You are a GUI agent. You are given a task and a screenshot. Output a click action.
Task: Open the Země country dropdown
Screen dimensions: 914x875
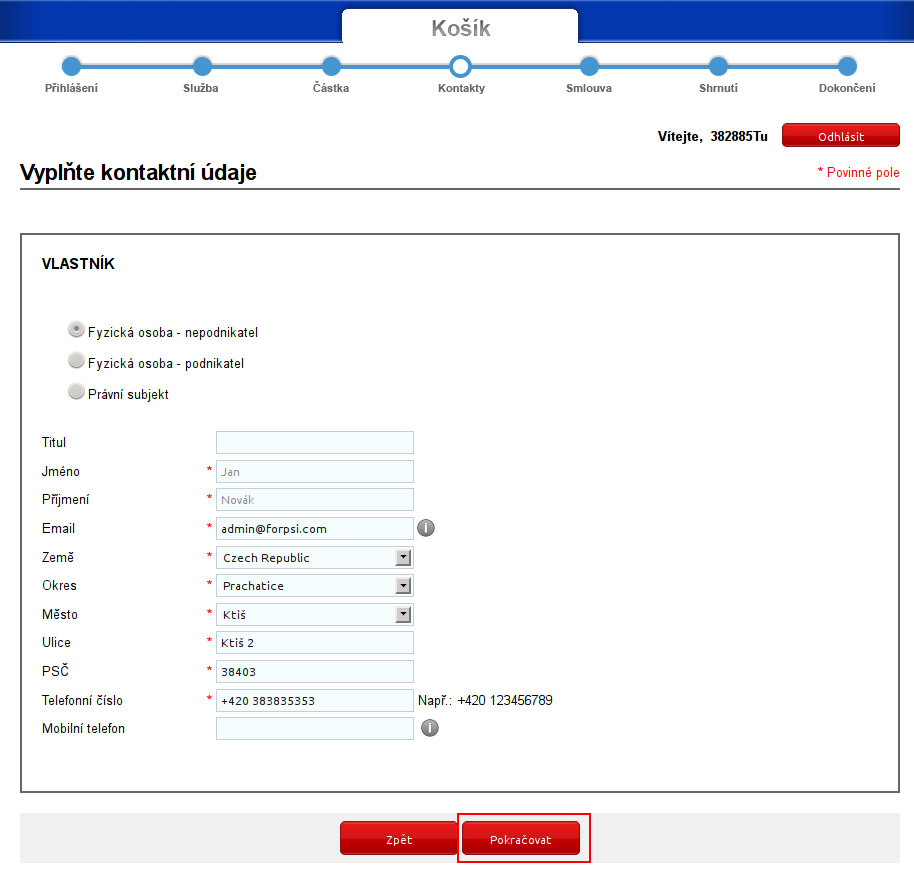pyautogui.click(x=314, y=557)
